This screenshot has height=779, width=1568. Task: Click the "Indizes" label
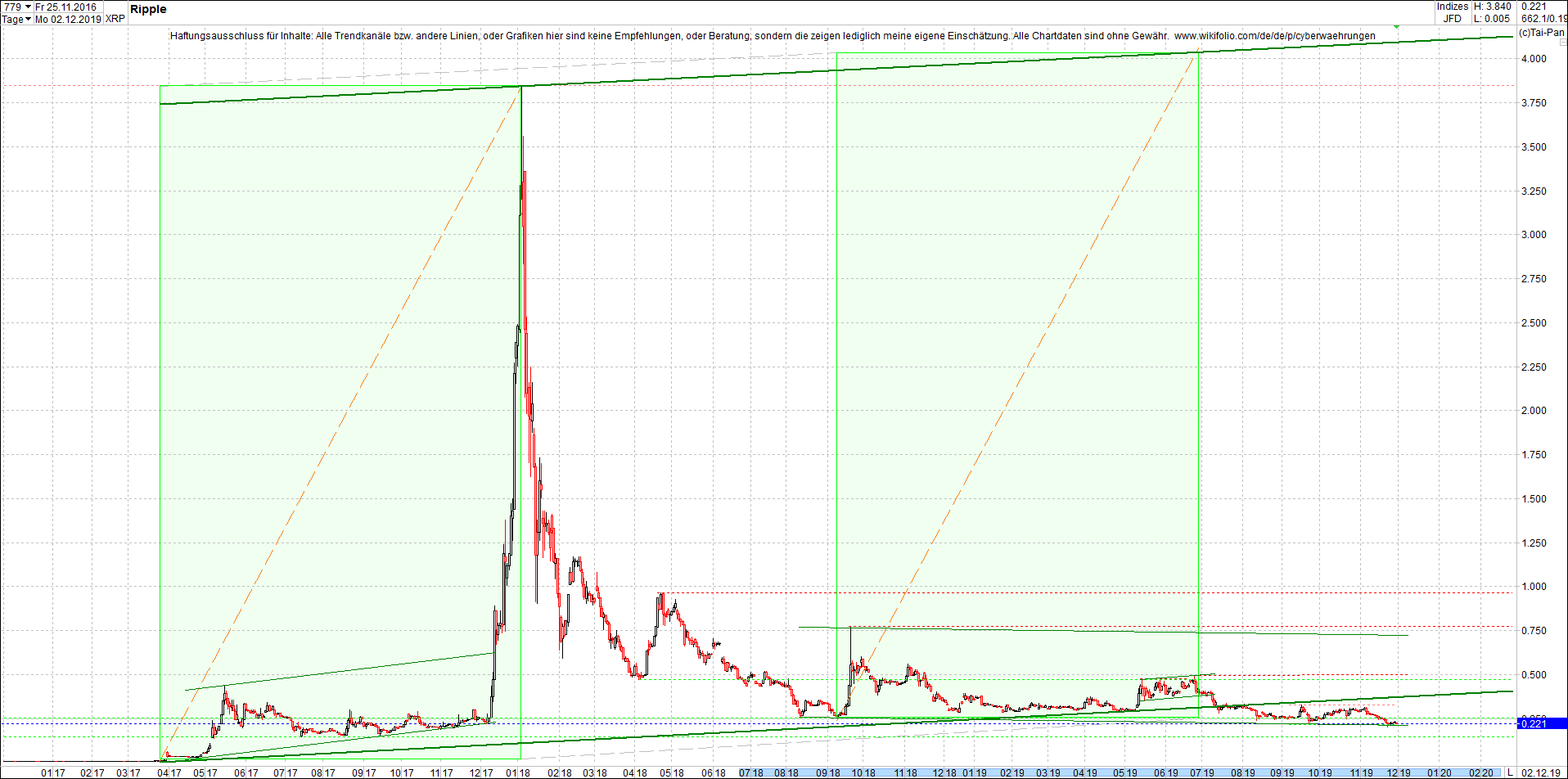pyautogui.click(x=1454, y=7)
